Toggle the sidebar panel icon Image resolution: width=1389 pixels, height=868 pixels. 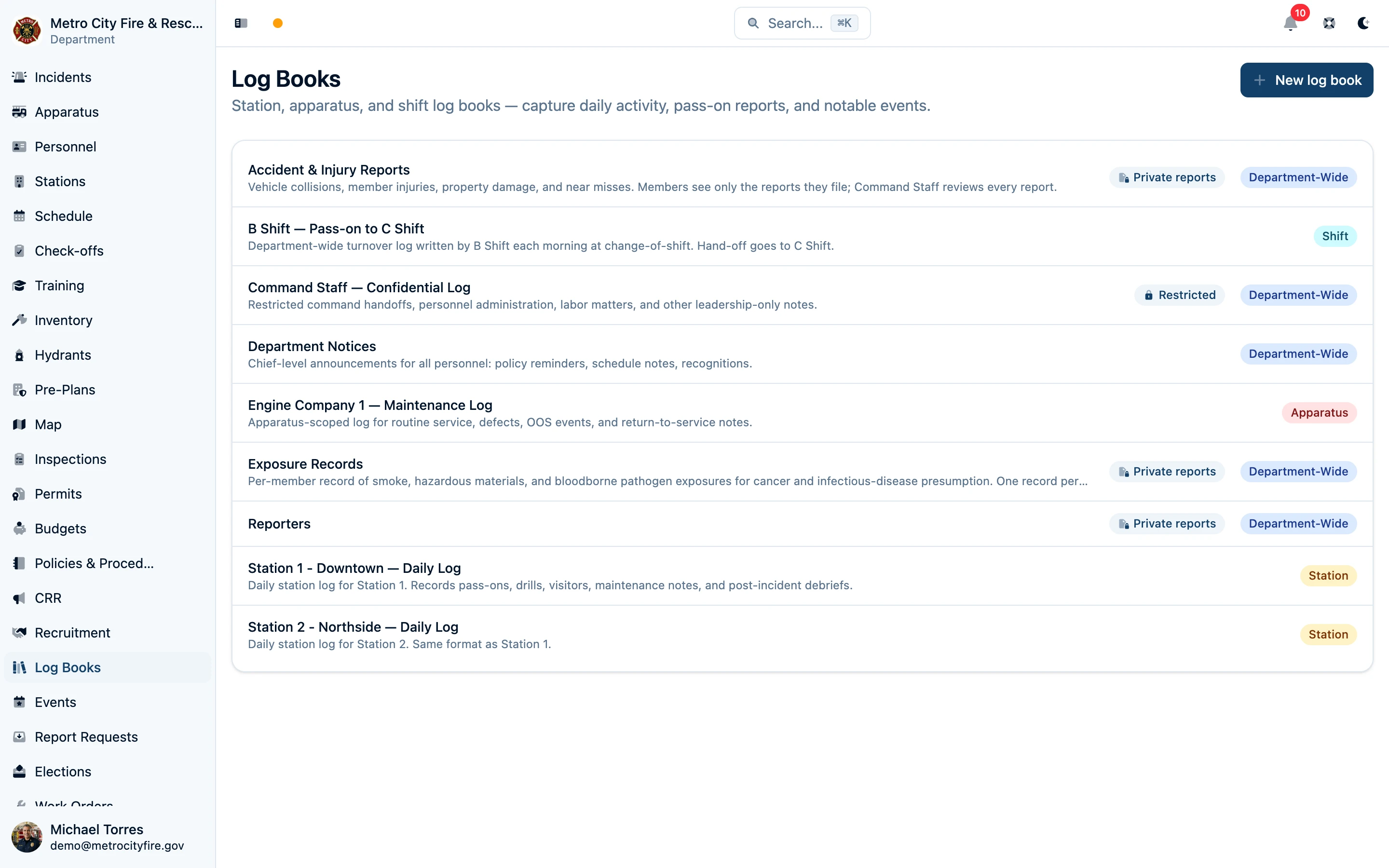point(241,23)
